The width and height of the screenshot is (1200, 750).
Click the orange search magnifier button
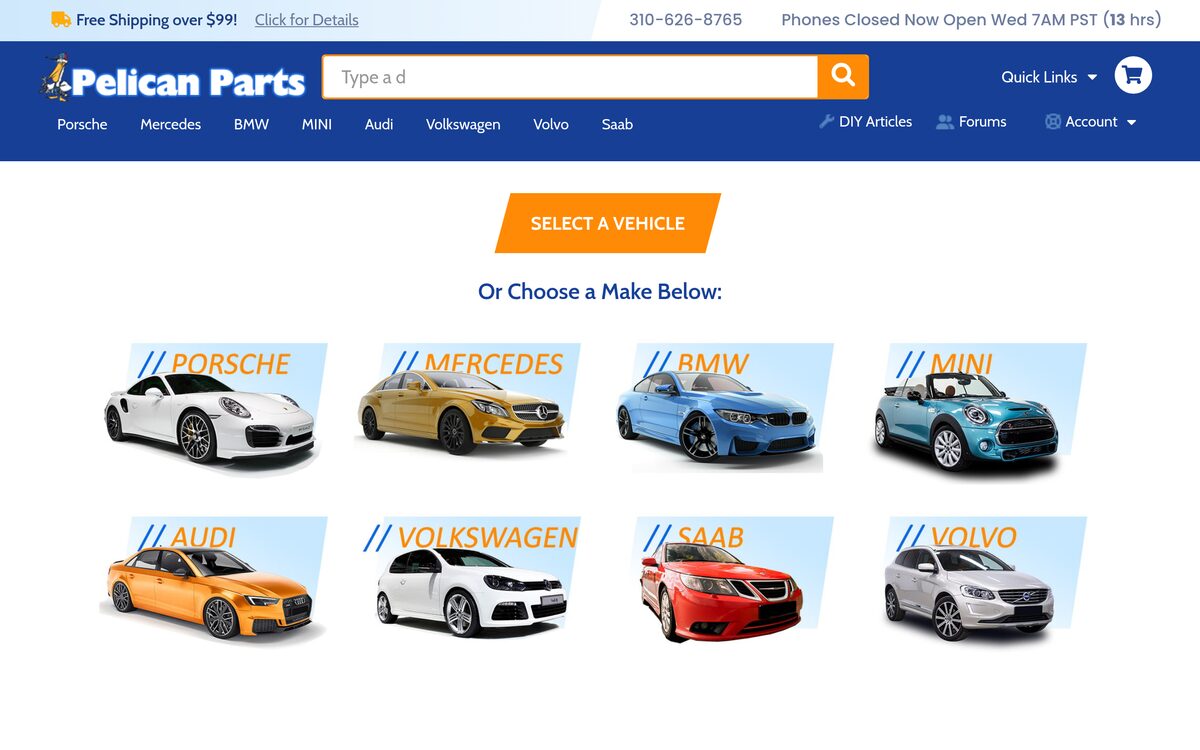coord(843,77)
